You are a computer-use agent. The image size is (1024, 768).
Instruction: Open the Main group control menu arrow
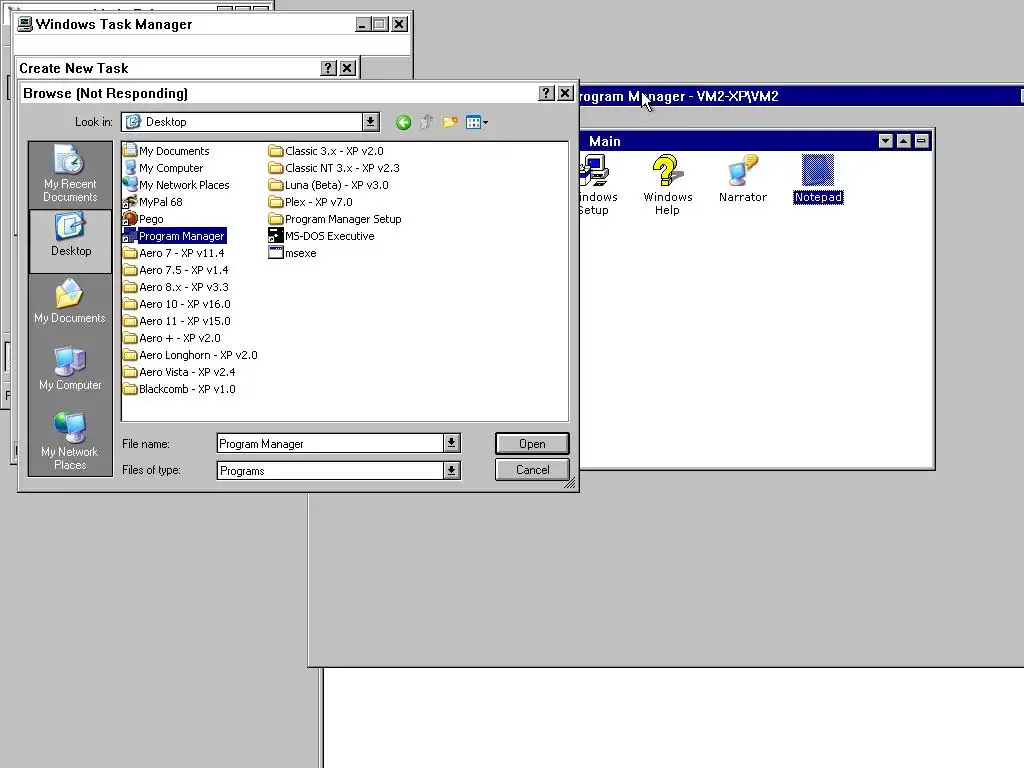886,140
